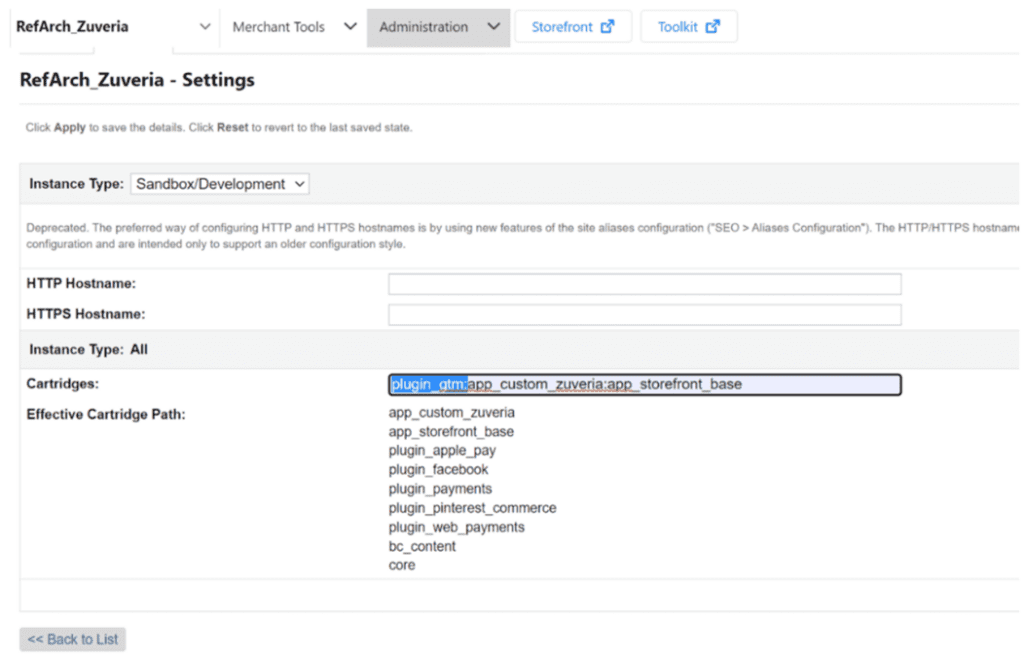This screenshot has height=659, width=1024.
Task: Click empty end of the Cartridges field
Action: click(820, 384)
